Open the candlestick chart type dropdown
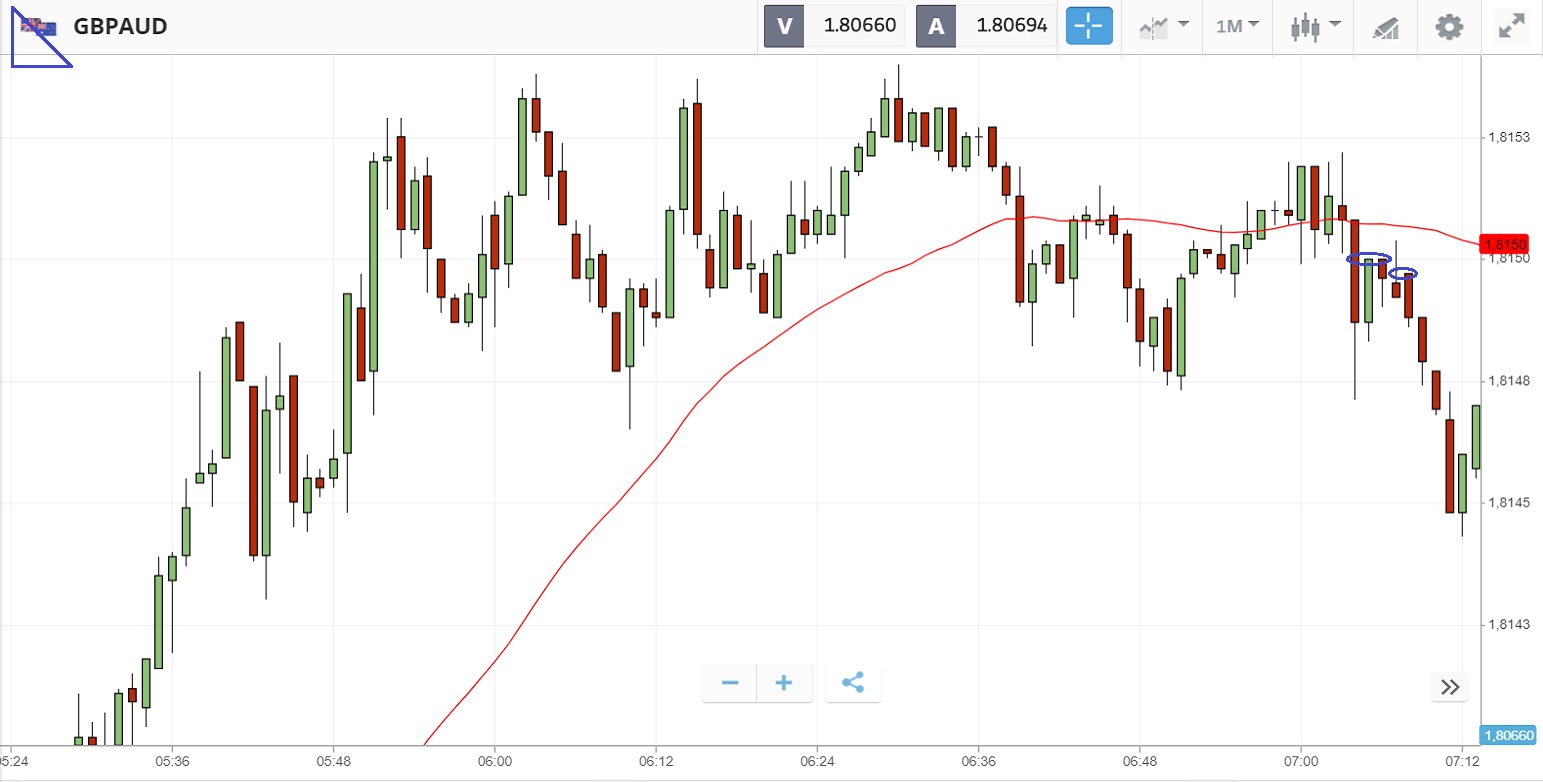 click(1314, 26)
